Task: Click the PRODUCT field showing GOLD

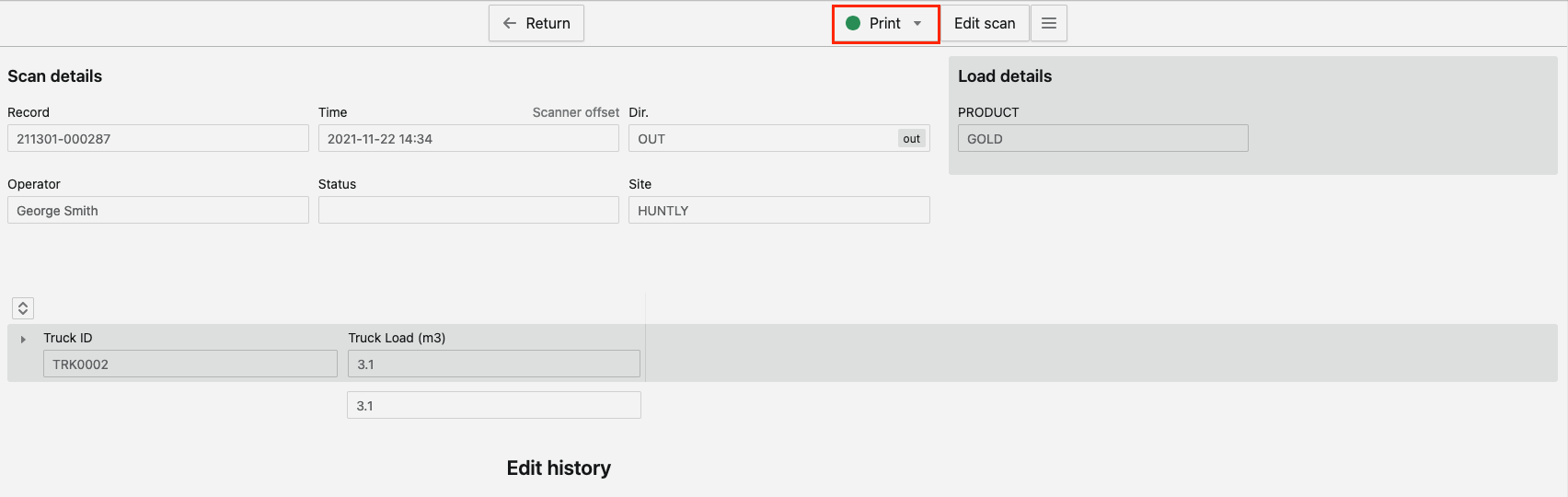Action: point(1102,139)
